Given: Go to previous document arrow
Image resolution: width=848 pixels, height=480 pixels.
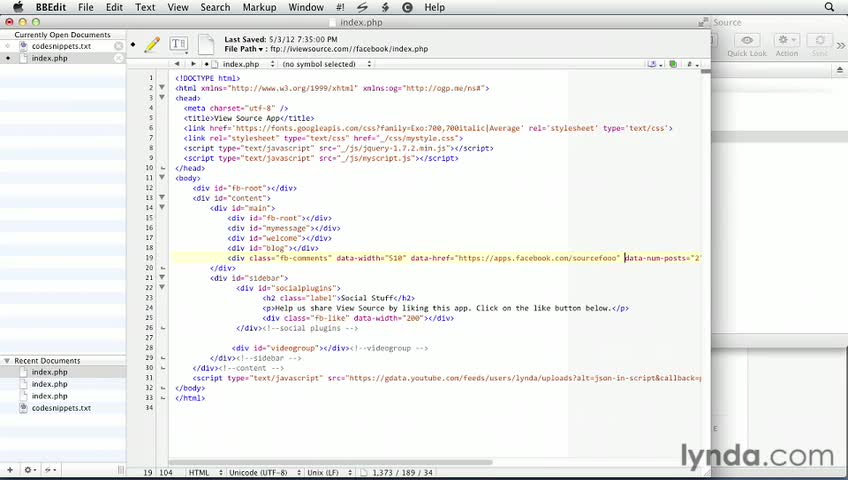Looking at the screenshot, I should [x=176, y=64].
